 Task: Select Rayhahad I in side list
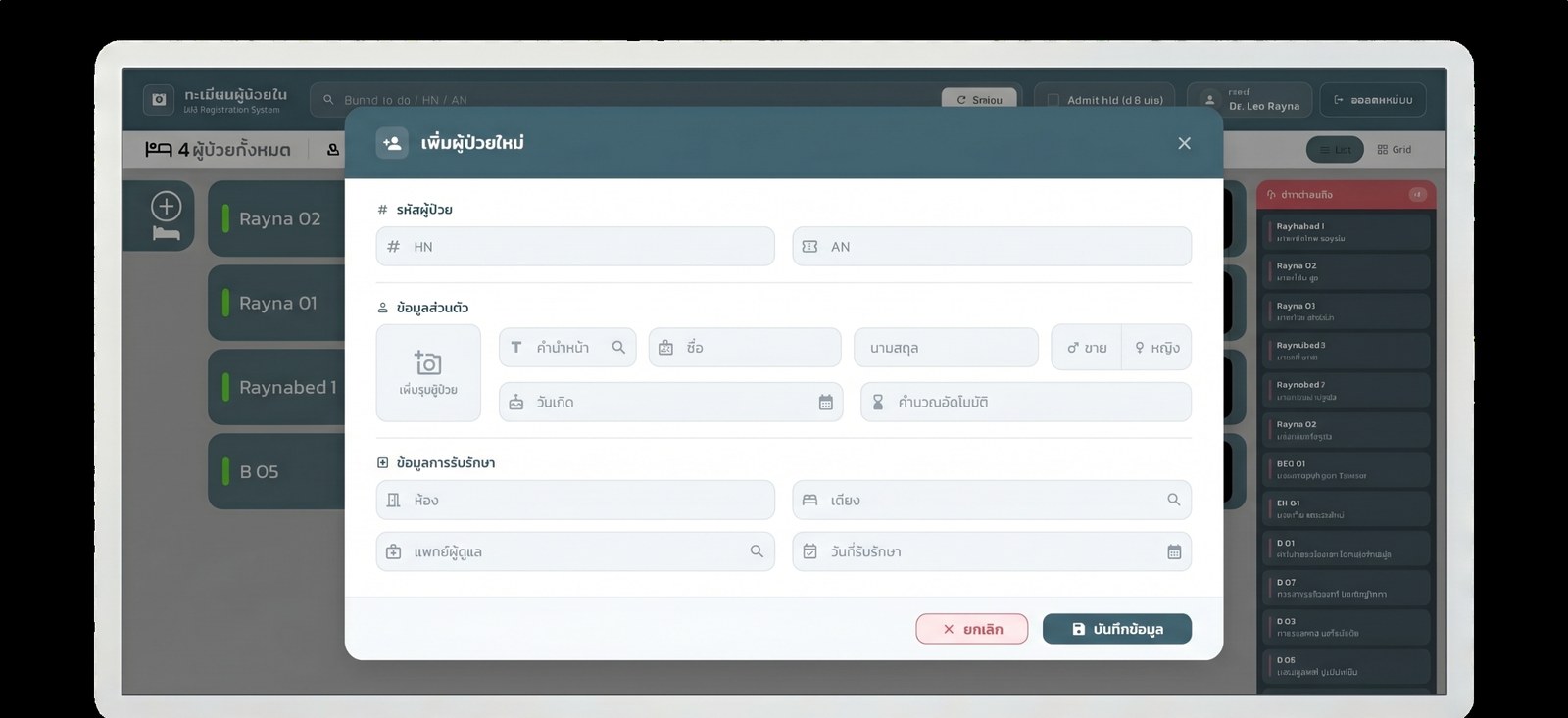tap(1347, 232)
